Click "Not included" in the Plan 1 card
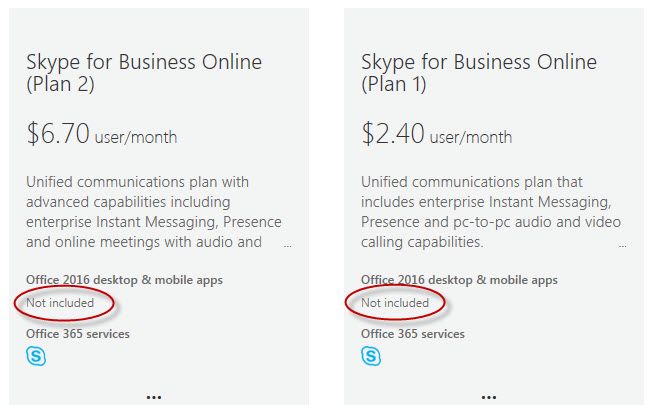The height and width of the screenshot is (405, 649). pos(395,302)
